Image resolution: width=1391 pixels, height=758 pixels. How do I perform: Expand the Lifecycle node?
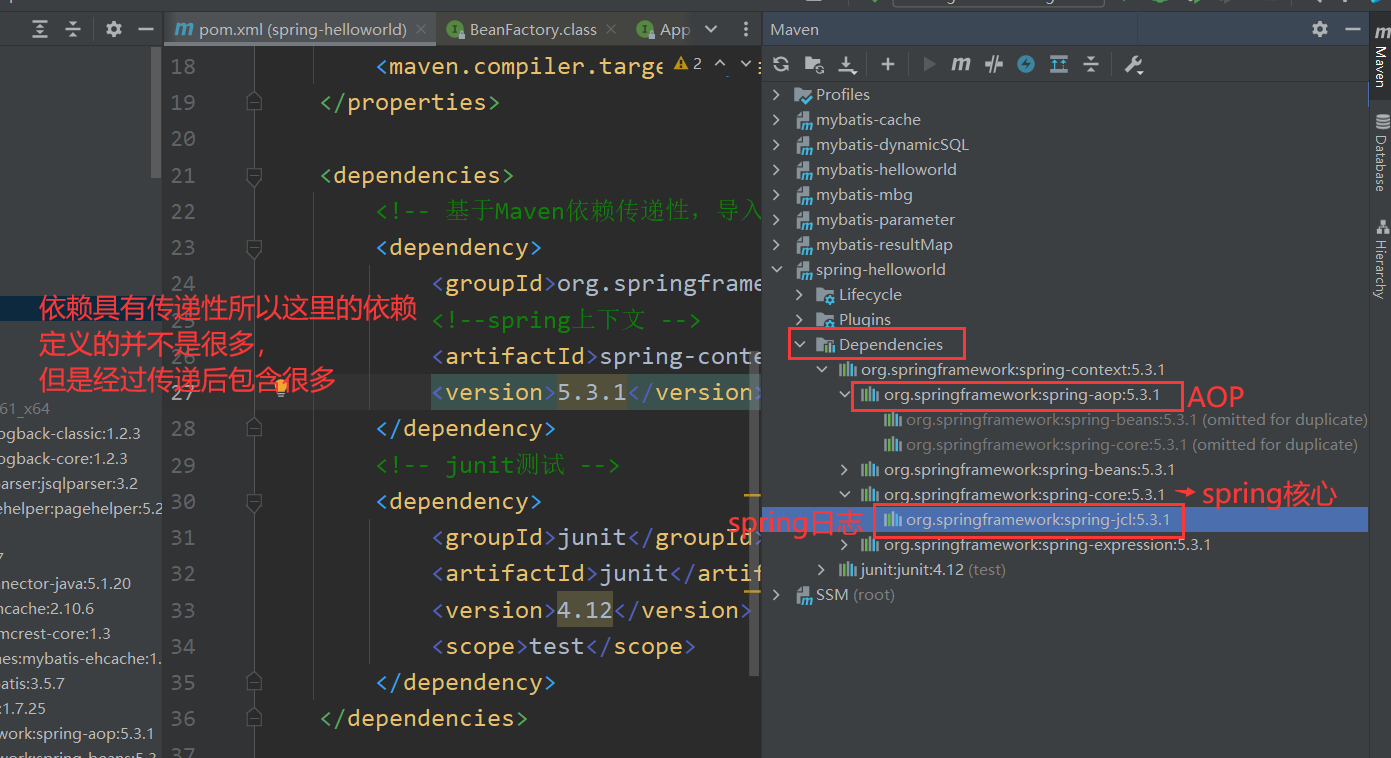(800, 294)
